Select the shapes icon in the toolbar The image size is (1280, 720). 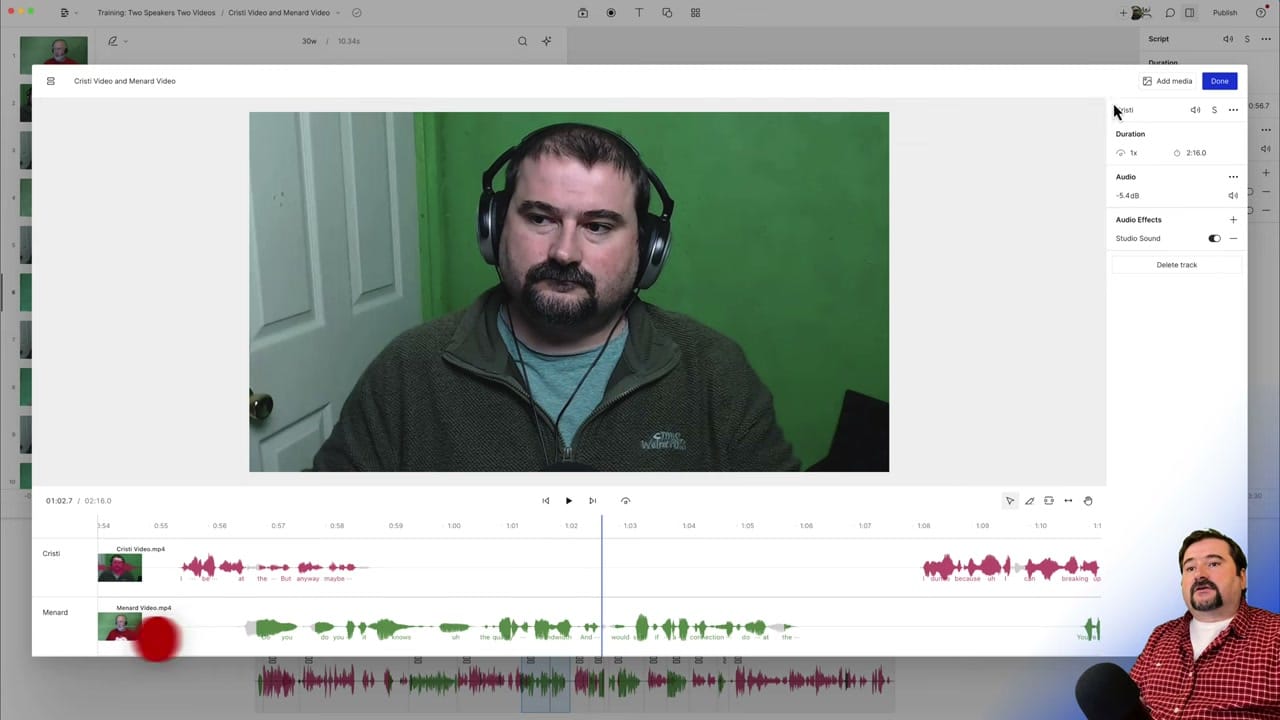tap(665, 12)
